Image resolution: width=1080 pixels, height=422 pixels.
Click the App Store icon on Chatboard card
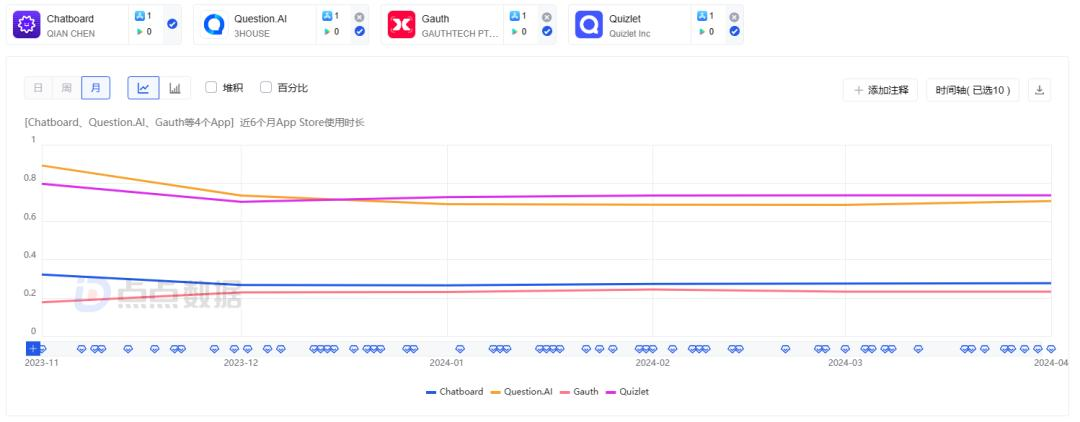pyautogui.click(x=140, y=16)
